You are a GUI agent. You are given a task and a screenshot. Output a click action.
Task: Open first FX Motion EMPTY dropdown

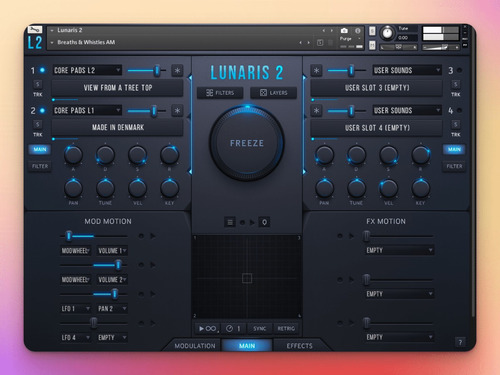pos(399,250)
